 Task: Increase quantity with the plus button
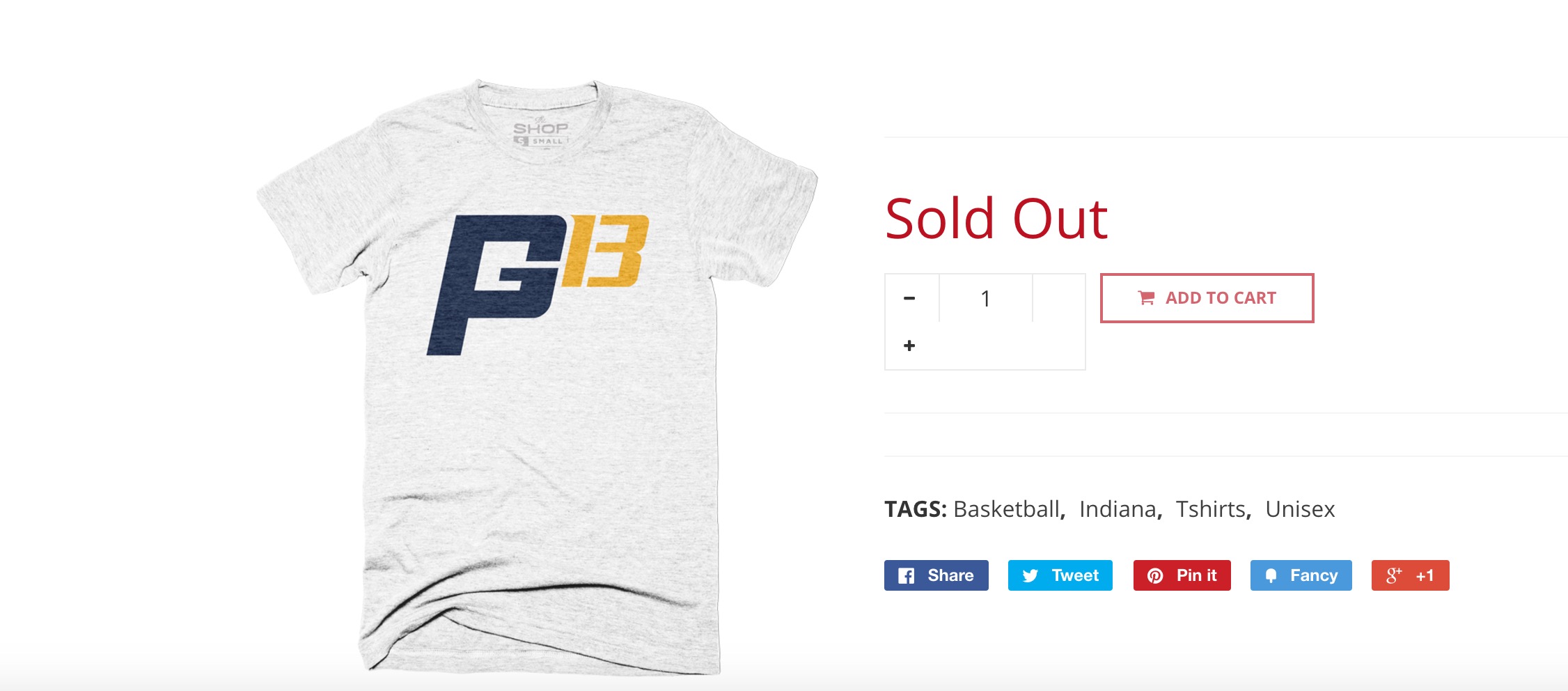(909, 345)
